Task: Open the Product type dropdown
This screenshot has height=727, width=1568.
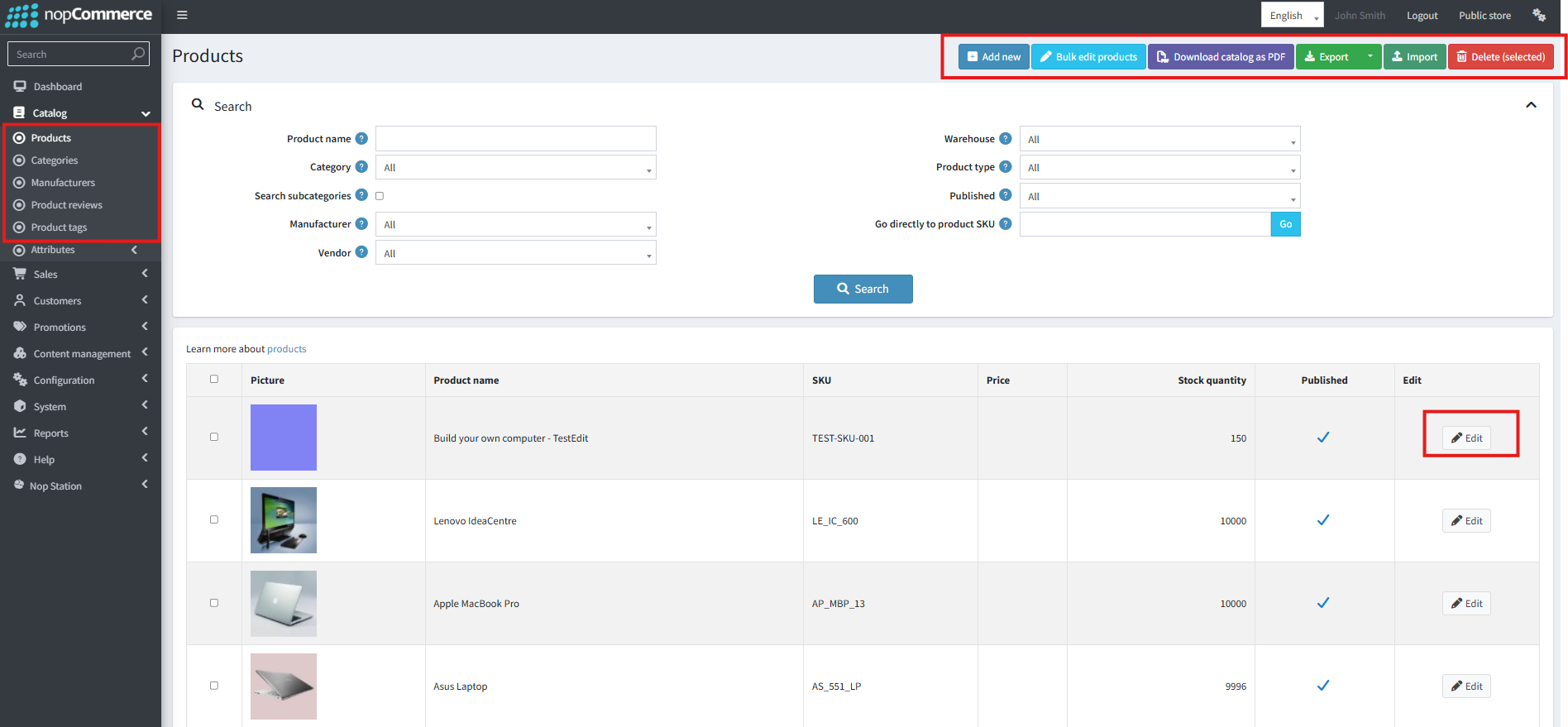Action: (1159, 167)
